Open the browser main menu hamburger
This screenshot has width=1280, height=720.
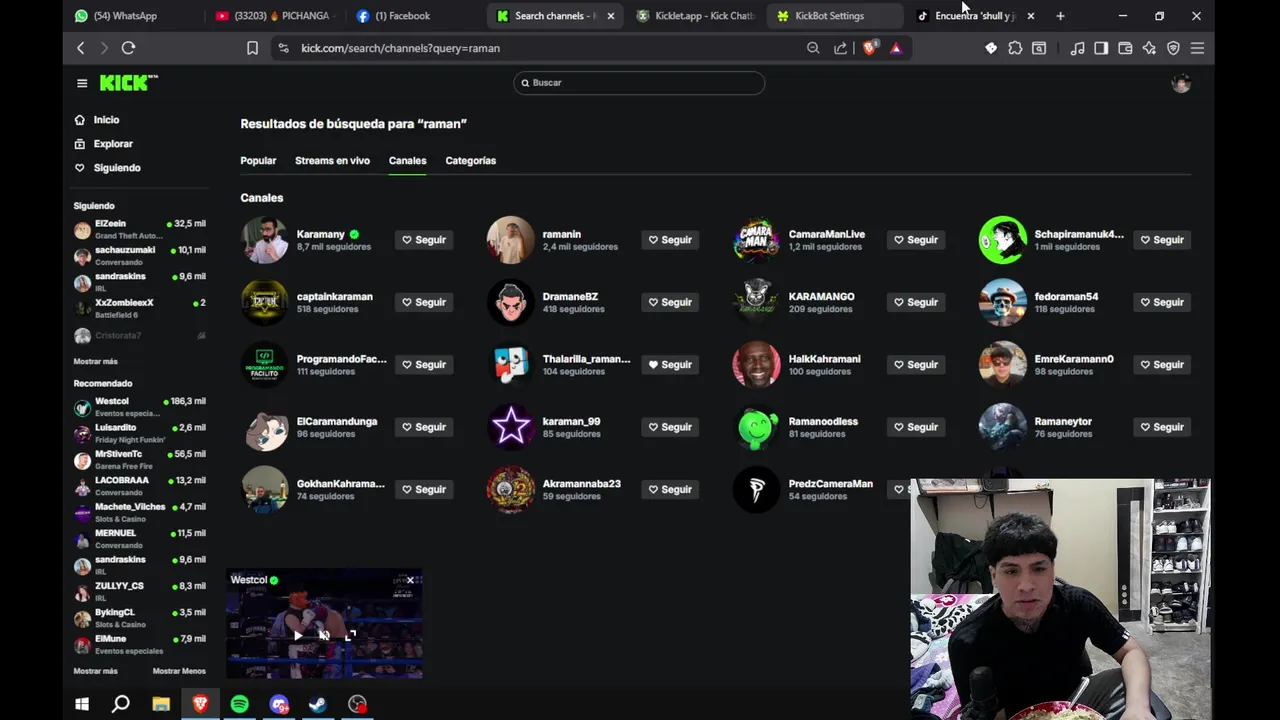point(1197,48)
